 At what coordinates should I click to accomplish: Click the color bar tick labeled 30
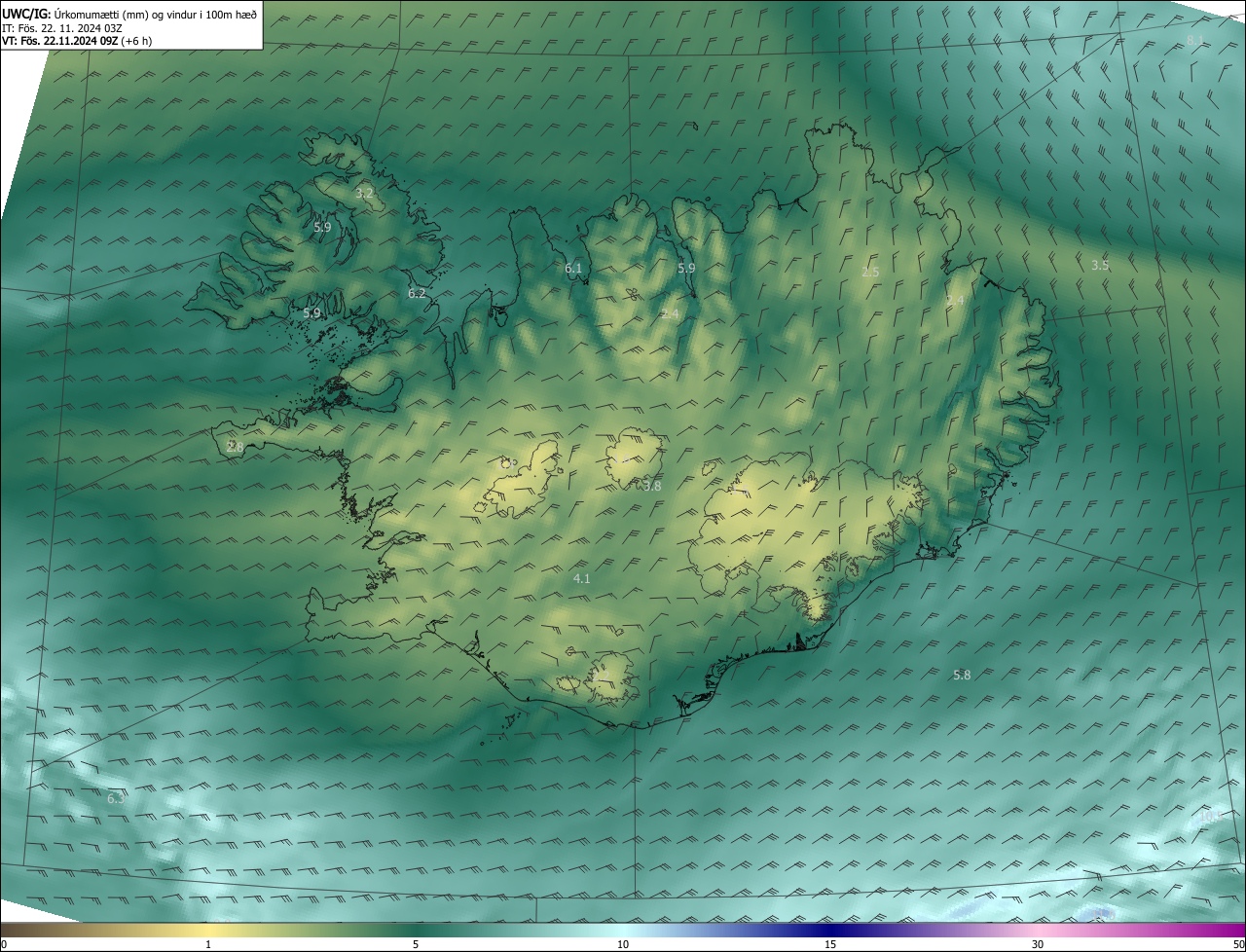[1038, 944]
